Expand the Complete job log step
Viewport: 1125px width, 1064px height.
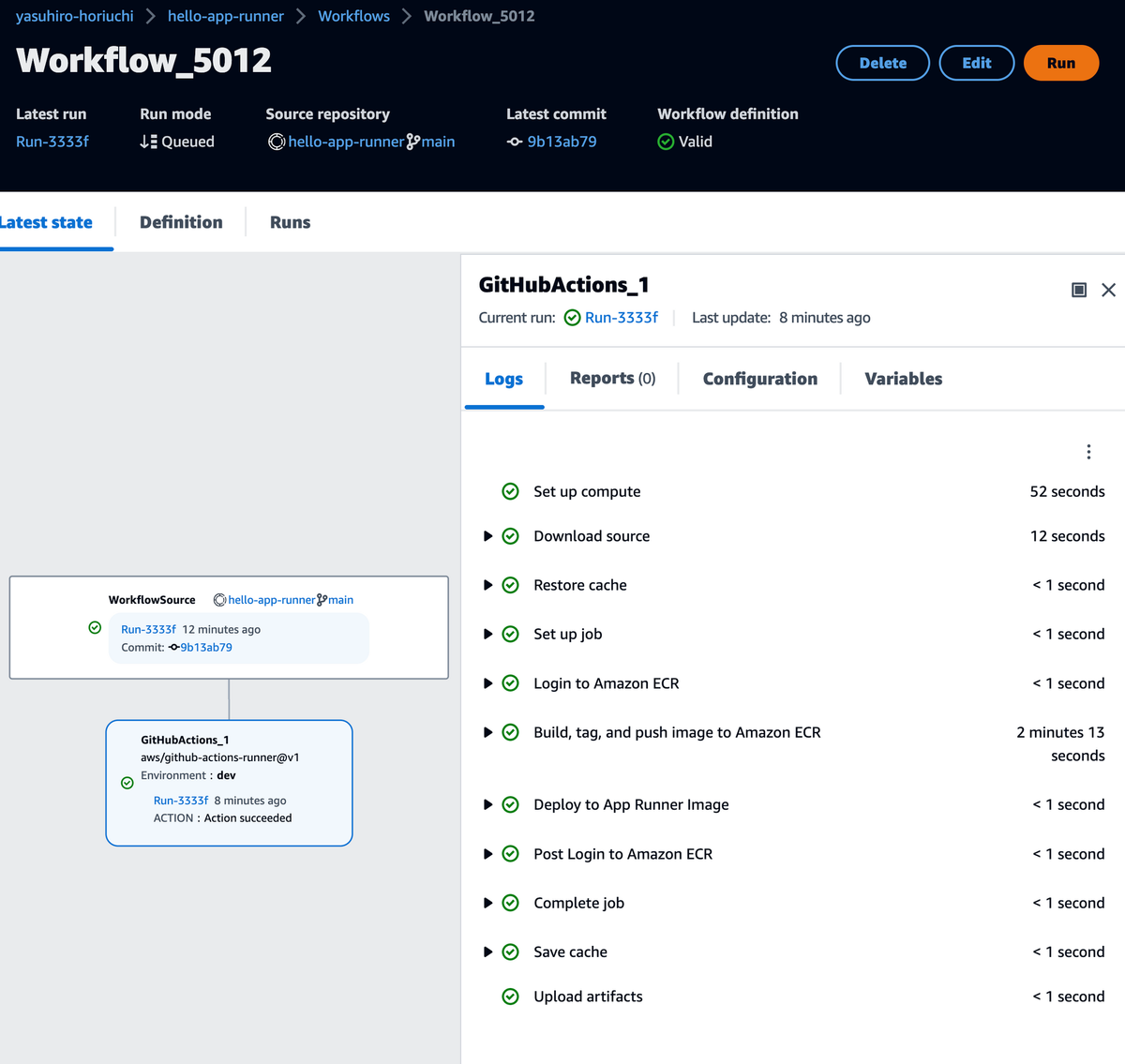tap(487, 903)
